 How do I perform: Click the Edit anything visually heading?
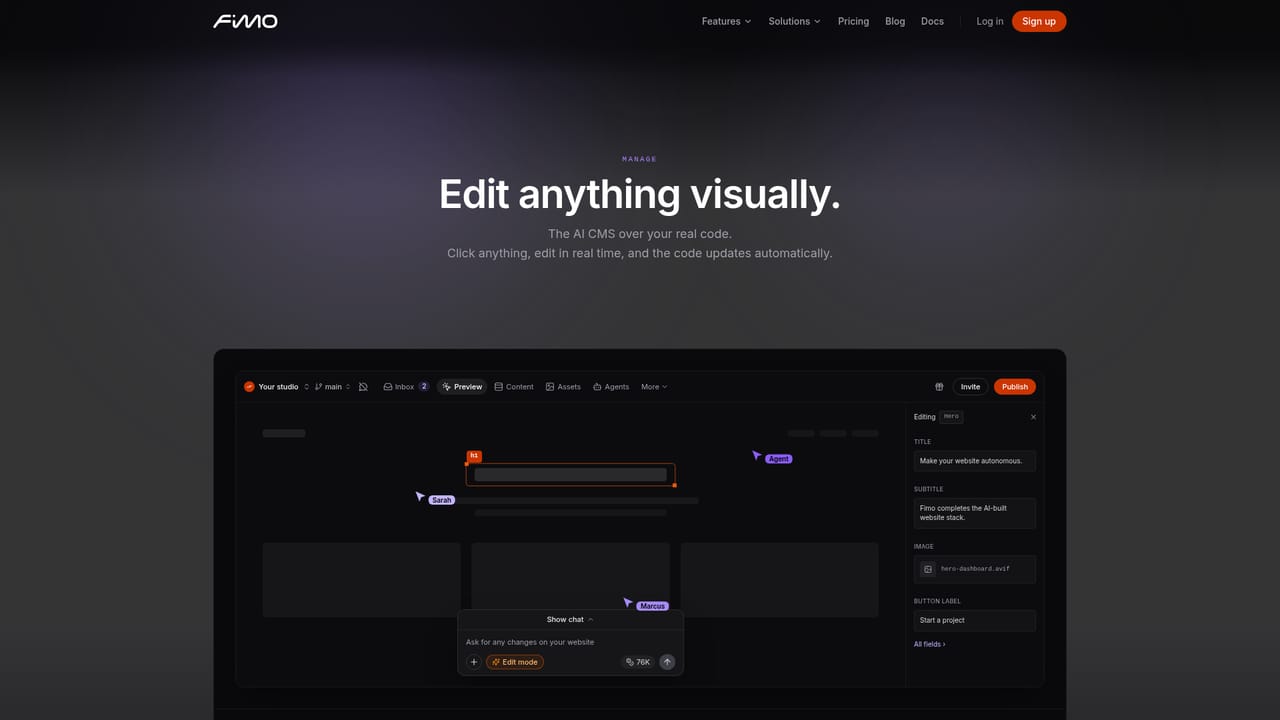tap(640, 194)
